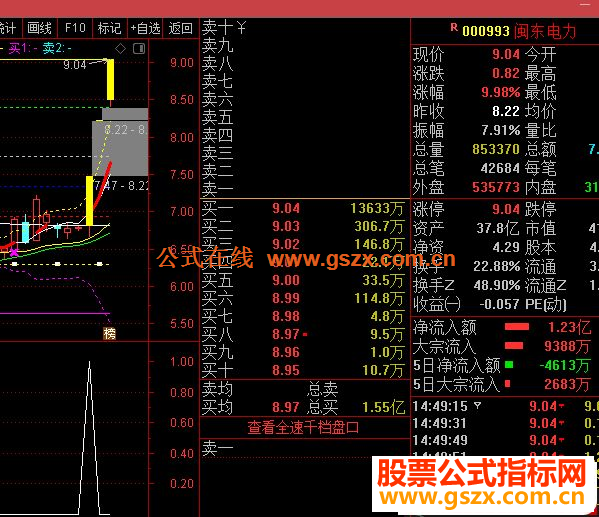The width and height of the screenshot is (599, 517).
Task: Click the magenta X marker on chart
Action: click(x=14, y=252)
